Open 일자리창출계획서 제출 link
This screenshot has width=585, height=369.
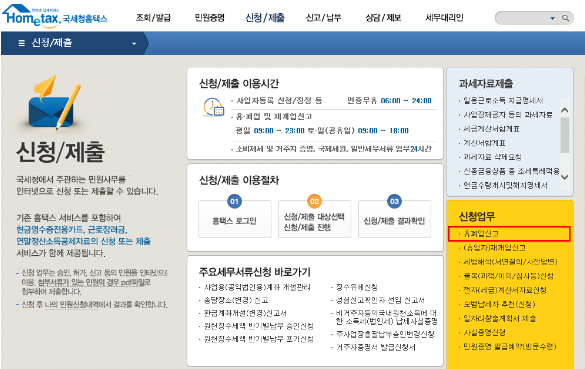point(499,319)
